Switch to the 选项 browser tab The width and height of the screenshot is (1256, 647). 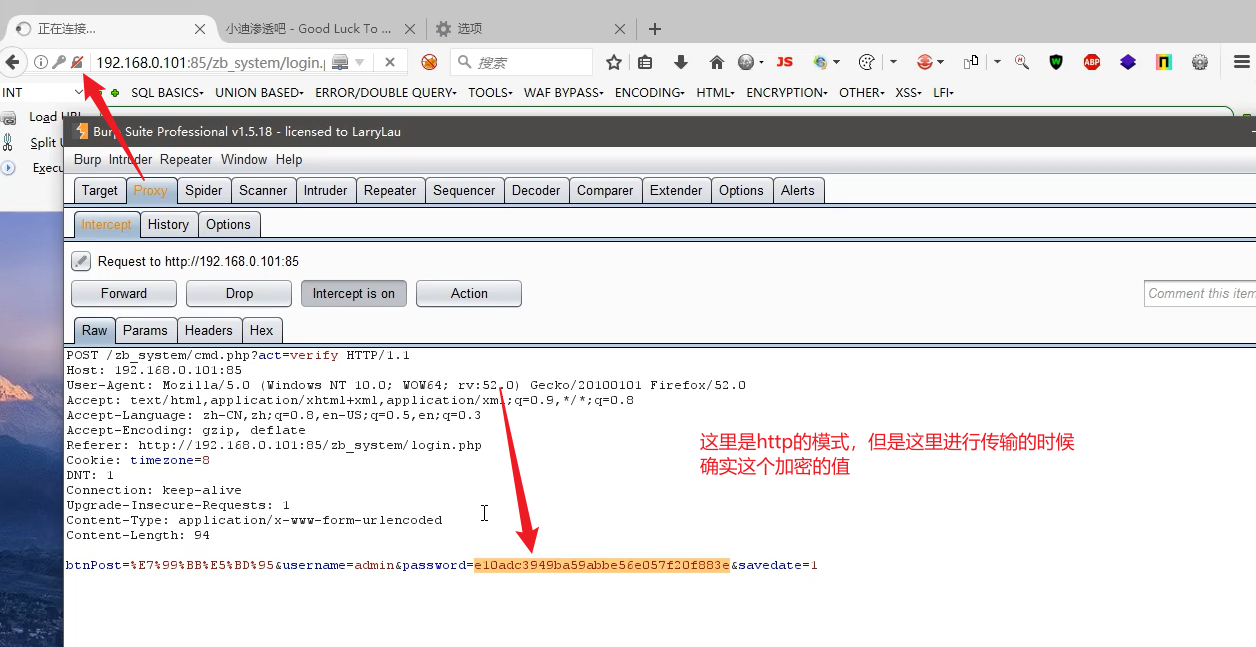point(530,29)
